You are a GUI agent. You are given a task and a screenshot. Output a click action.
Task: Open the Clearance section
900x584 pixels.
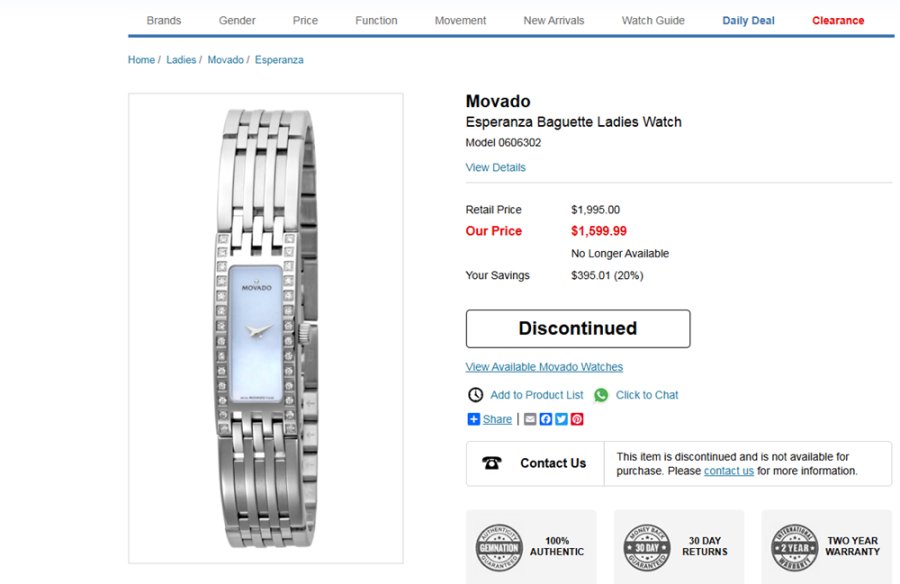tap(838, 20)
